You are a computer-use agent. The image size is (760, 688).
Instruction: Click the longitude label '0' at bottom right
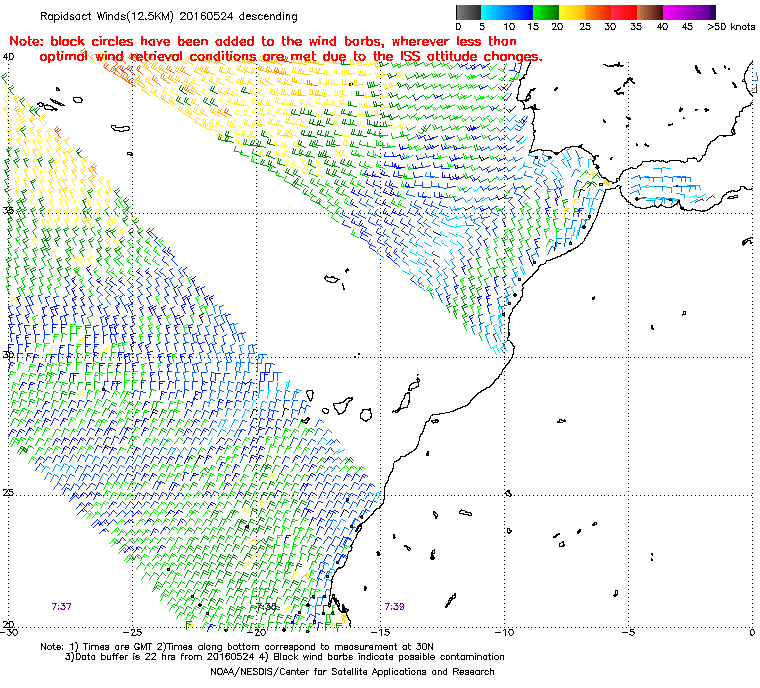point(752,632)
